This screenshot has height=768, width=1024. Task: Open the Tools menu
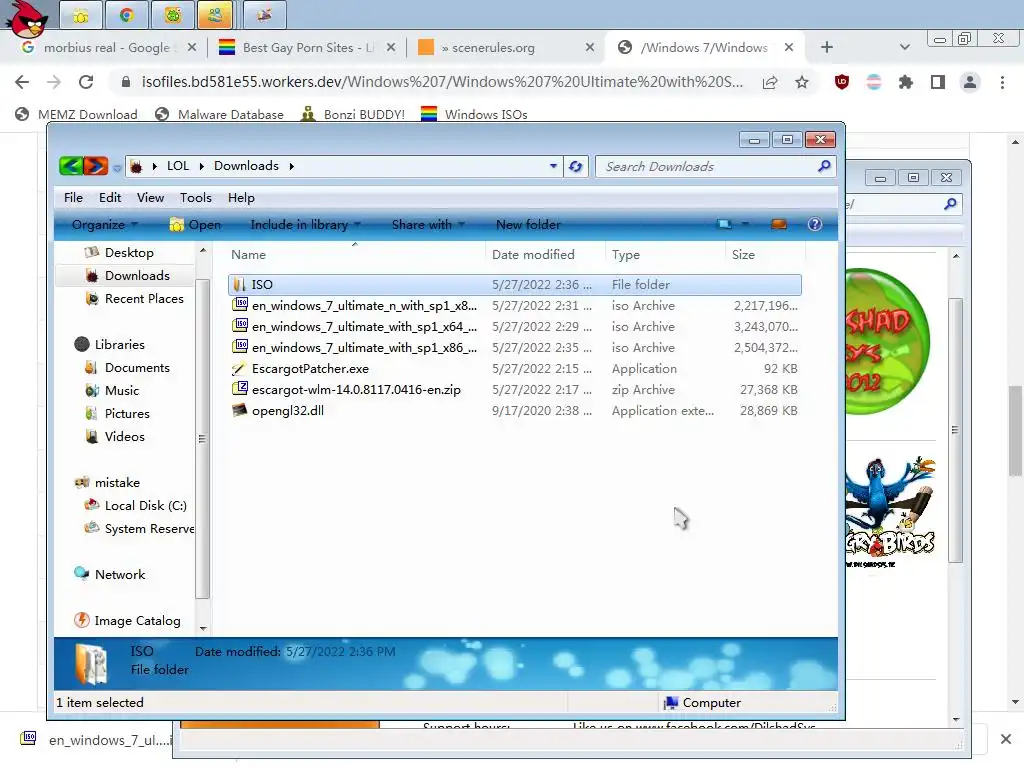point(196,198)
